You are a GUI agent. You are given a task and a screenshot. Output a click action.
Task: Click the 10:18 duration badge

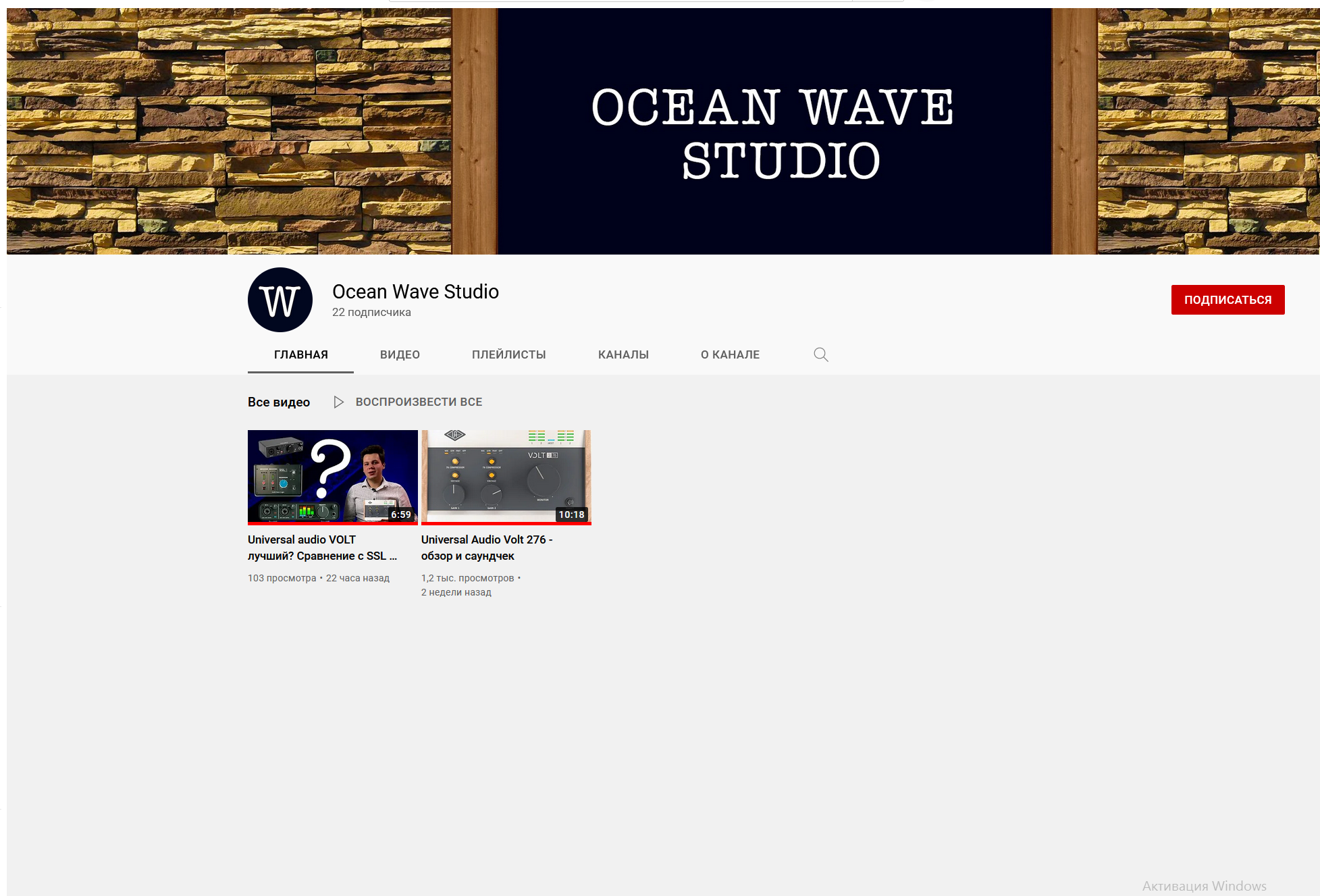(571, 515)
